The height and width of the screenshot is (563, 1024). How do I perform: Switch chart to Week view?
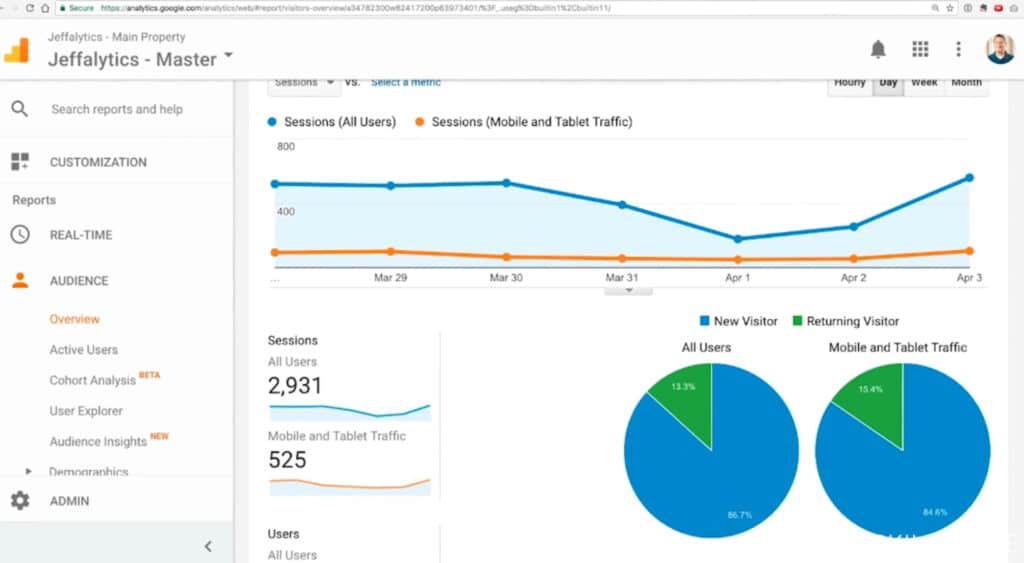[924, 83]
